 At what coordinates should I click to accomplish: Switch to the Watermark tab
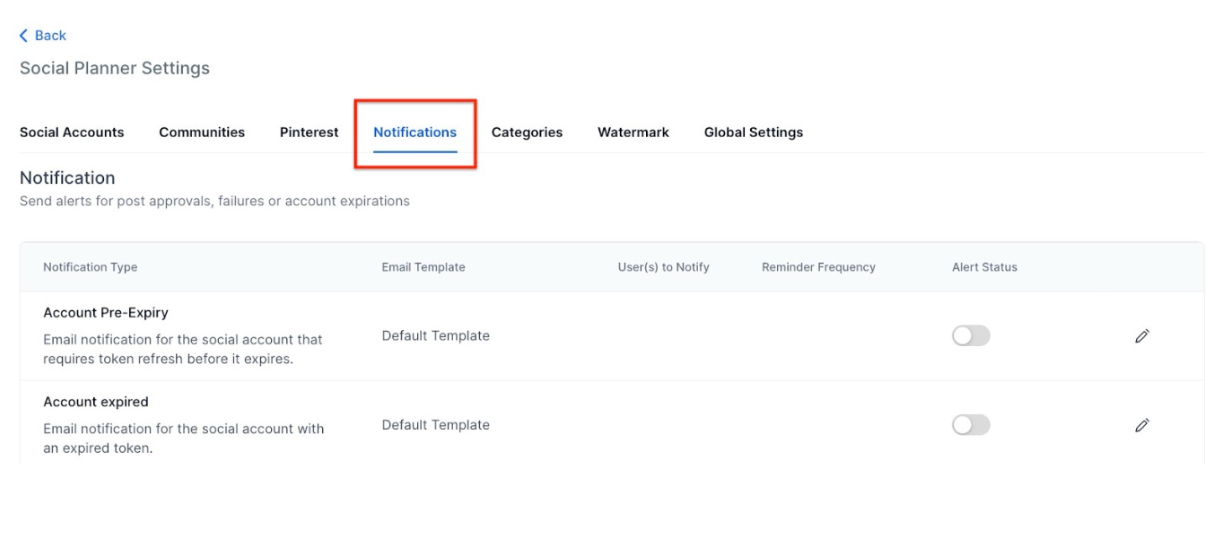(x=633, y=132)
